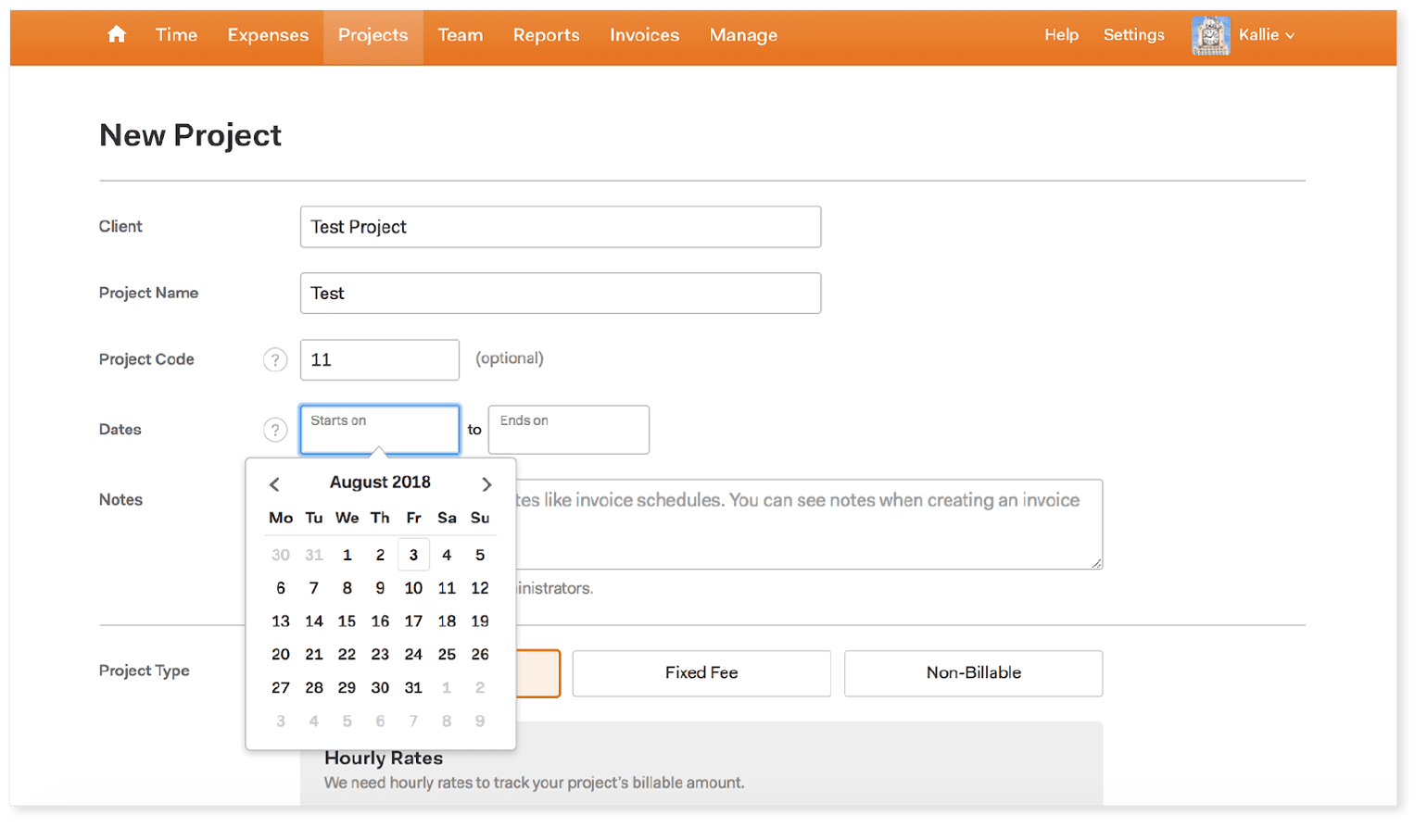The width and height of the screenshot is (1427, 840).
Task: Switch to the Team section
Action: tap(461, 35)
